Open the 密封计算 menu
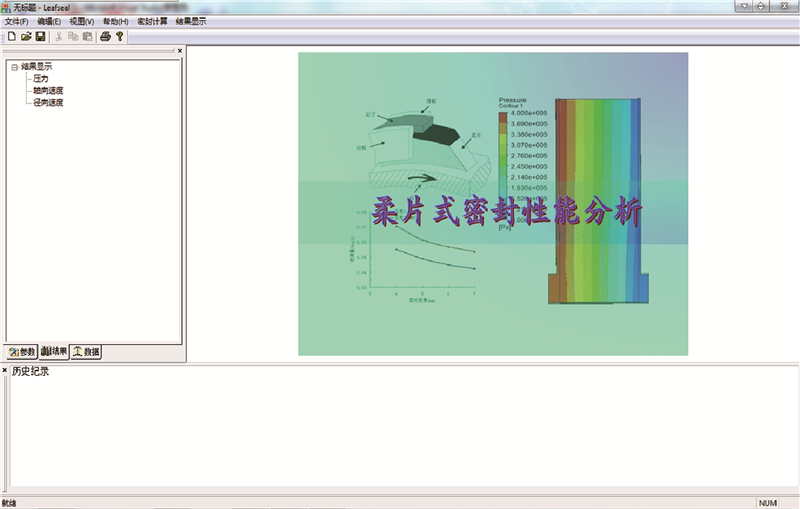Viewport: 800px width, 509px height. point(152,21)
